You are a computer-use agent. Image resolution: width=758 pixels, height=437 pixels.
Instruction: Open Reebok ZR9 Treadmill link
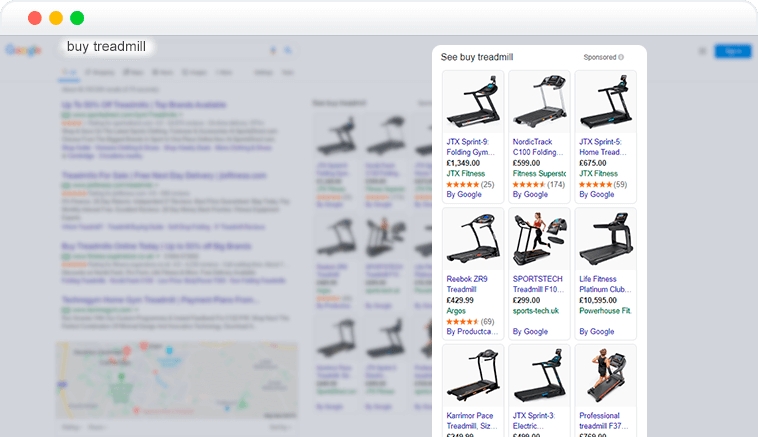(467, 284)
